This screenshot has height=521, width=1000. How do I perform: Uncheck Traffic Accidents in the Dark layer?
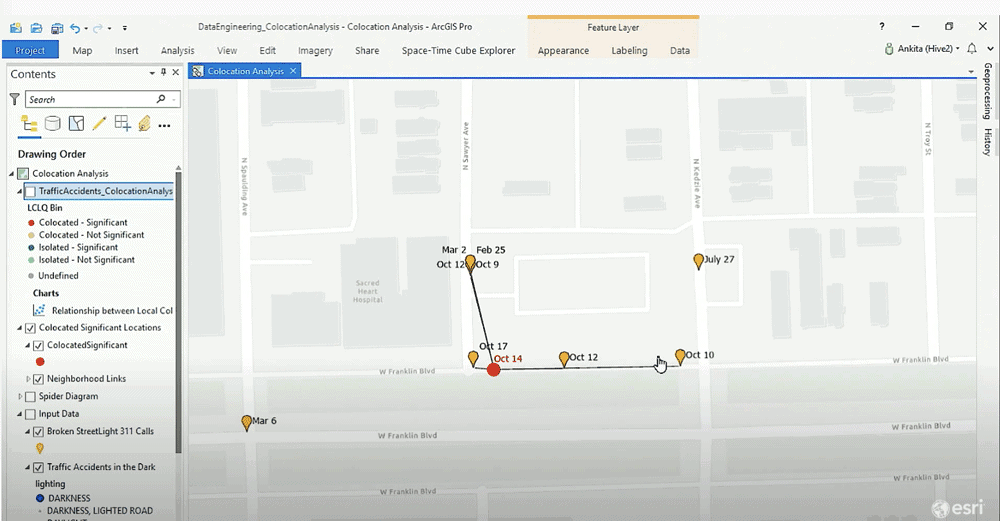38,467
